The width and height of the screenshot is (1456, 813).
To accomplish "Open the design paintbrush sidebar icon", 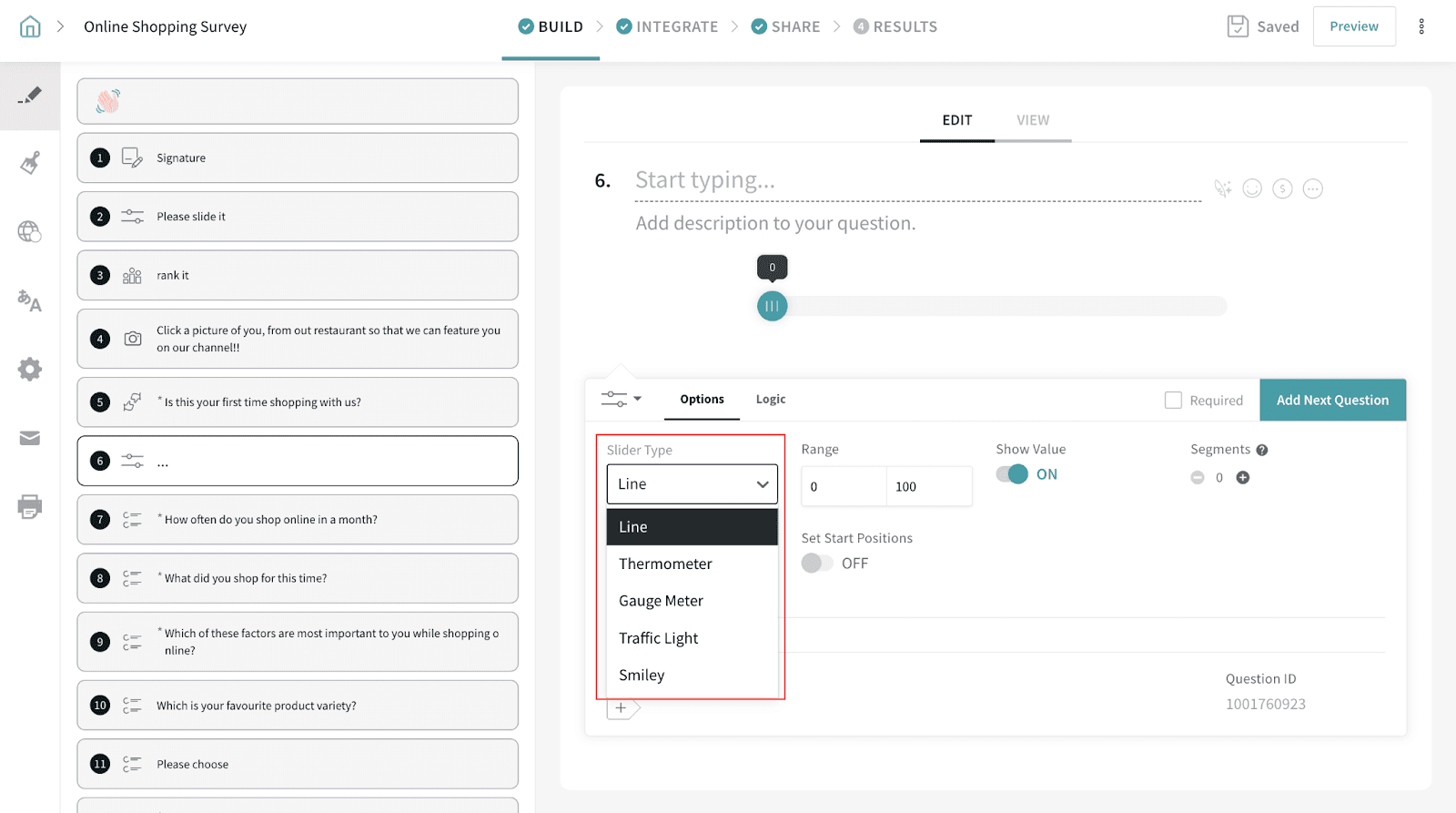I will (30, 163).
